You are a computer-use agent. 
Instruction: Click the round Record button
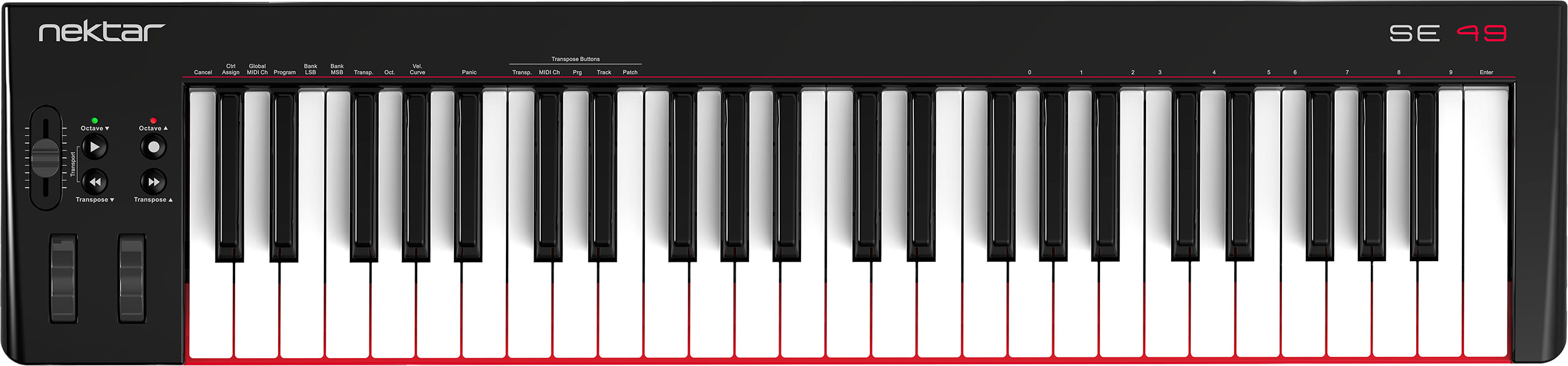pos(154,147)
